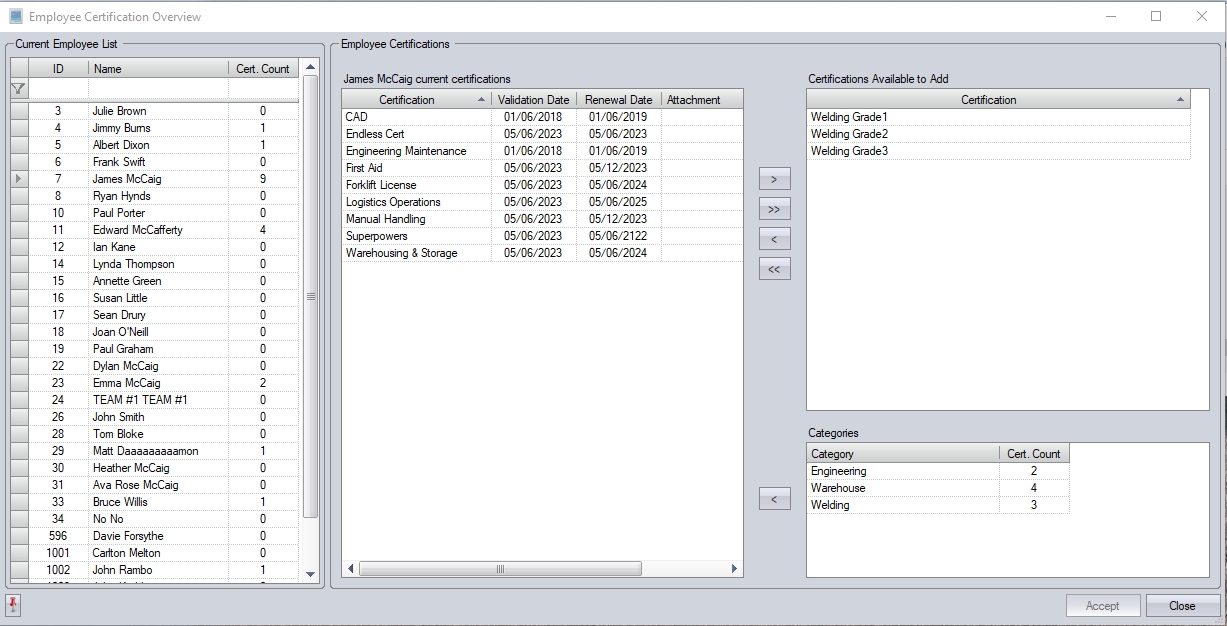Click the single right arrow transfer button
Screen dimensions: 1227x626
click(x=774, y=180)
